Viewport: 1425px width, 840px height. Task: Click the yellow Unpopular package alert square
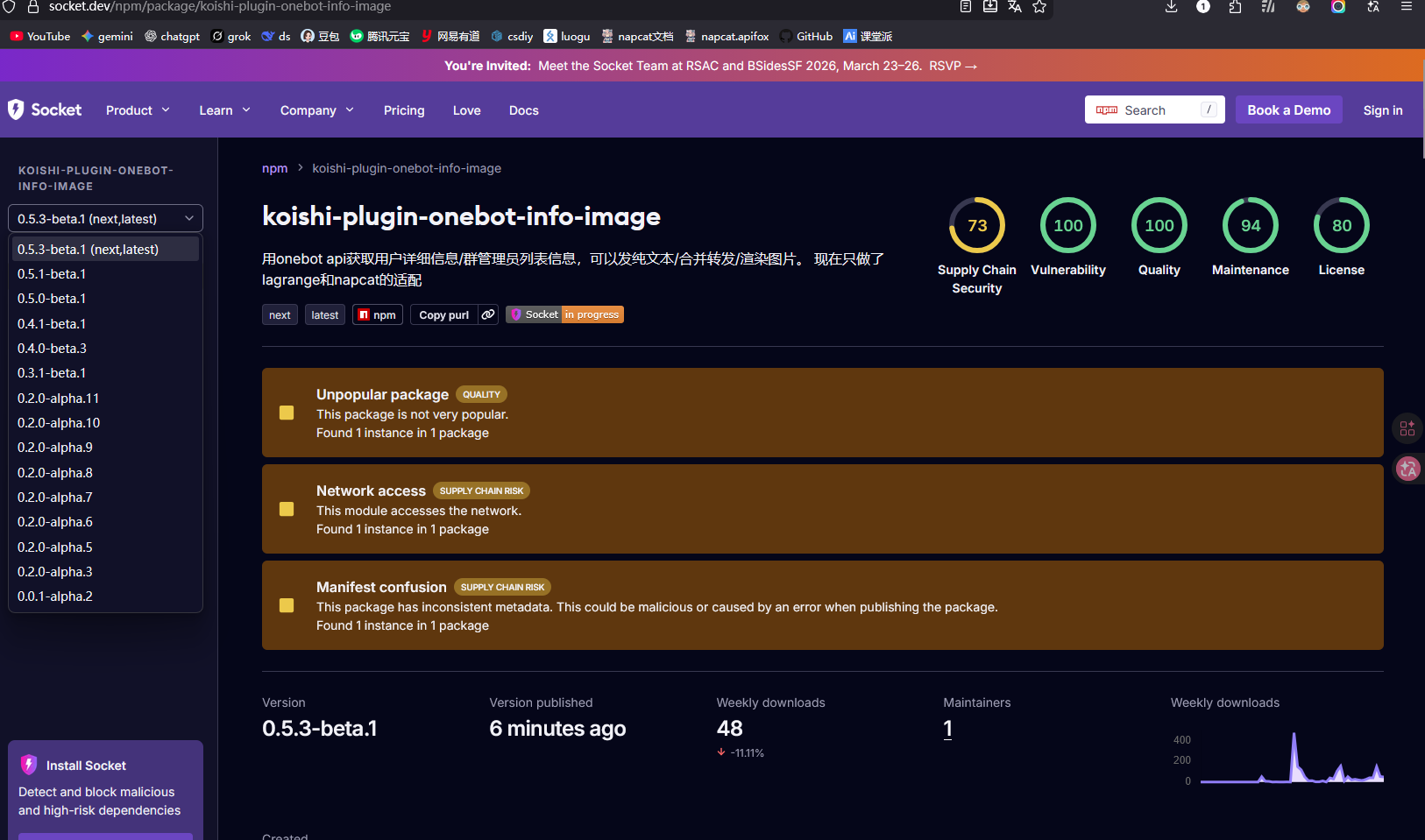click(287, 413)
